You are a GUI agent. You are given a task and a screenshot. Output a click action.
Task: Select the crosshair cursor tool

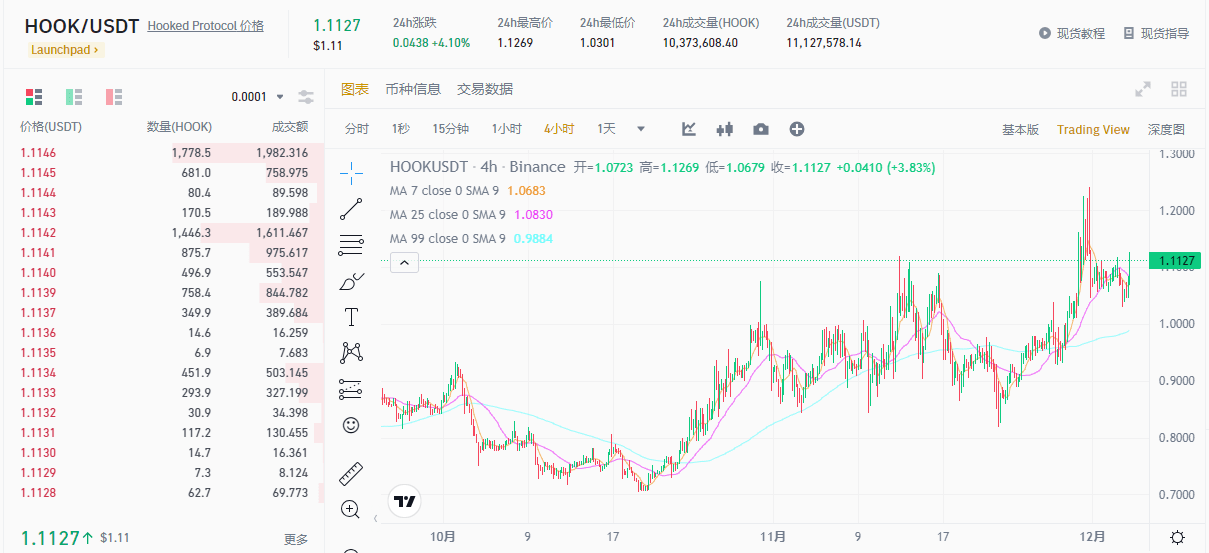tap(351, 173)
